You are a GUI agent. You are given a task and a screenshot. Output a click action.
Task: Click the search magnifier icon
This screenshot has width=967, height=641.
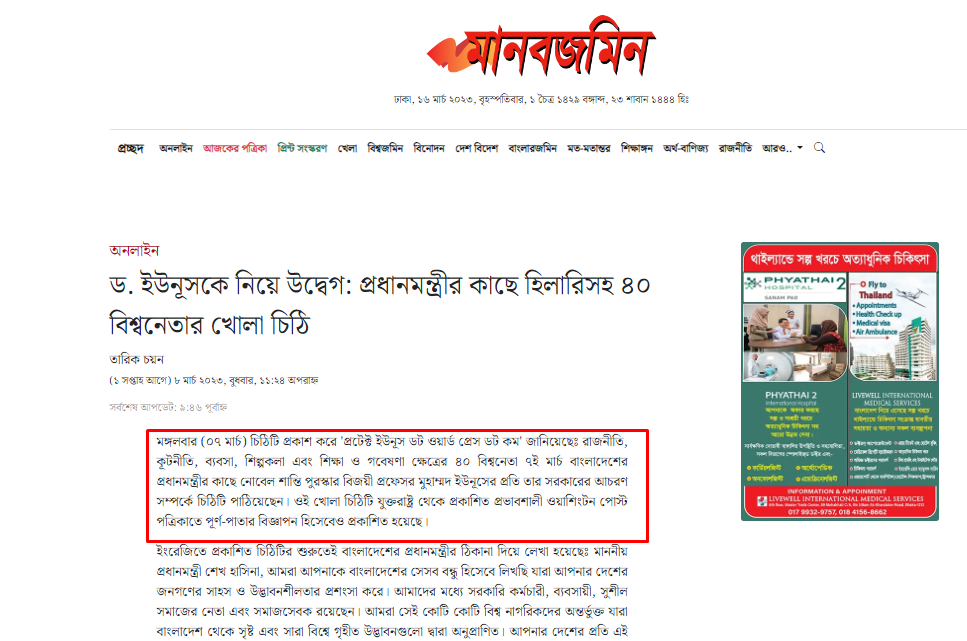(819, 148)
